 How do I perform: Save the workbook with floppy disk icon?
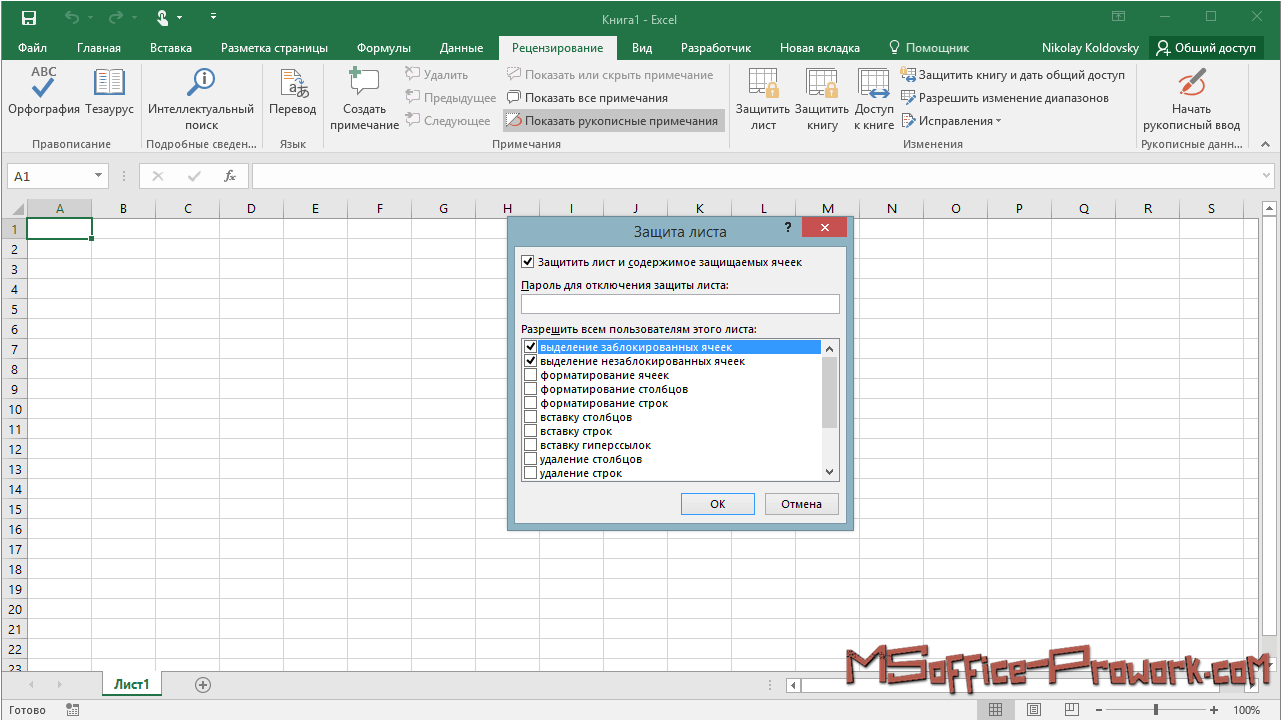point(28,18)
